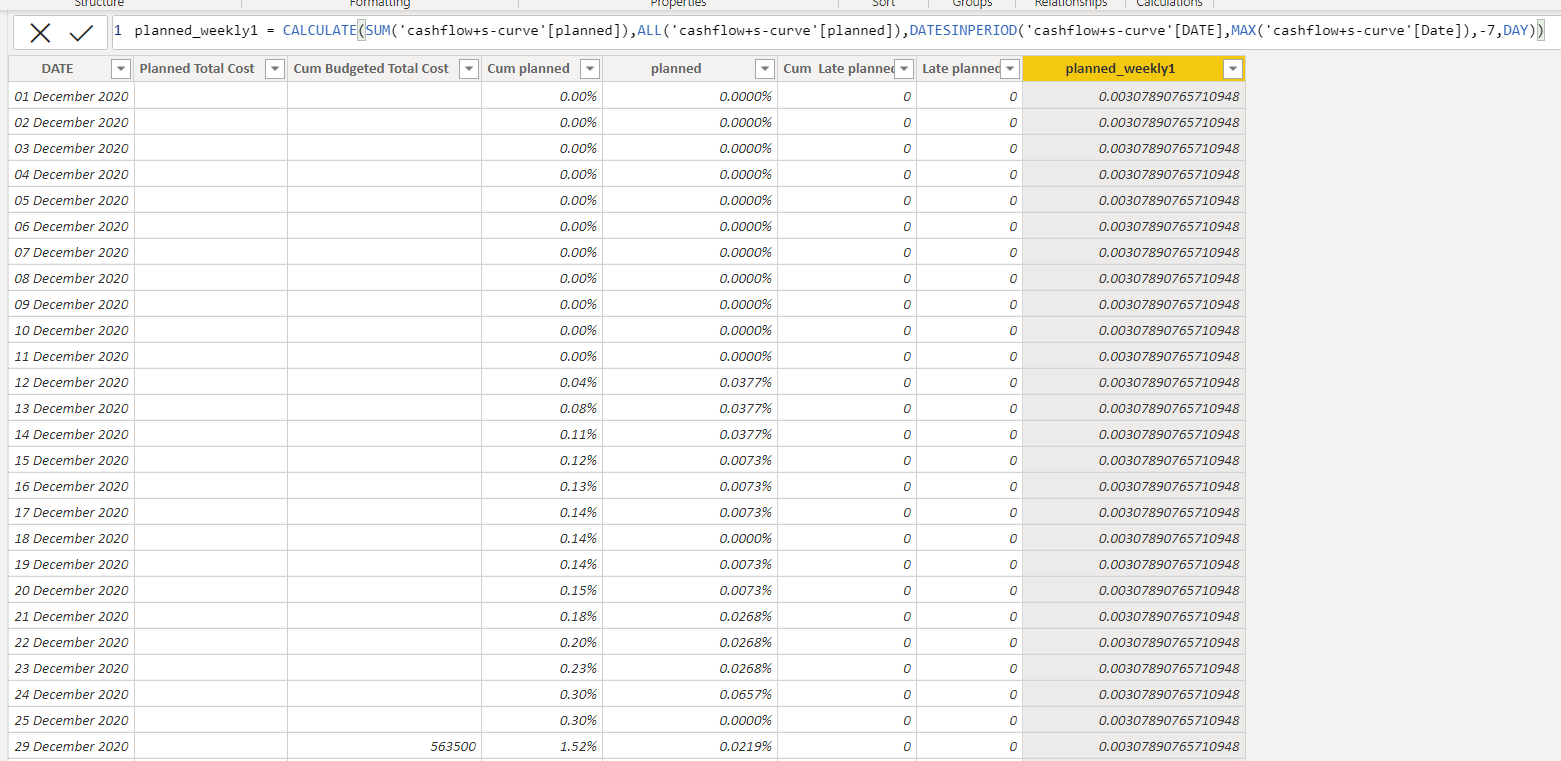The height and width of the screenshot is (761, 1561).
Task: Click the 0.04% cumulative planned cell
Action: pyautogui.click(x=542, y=382)
